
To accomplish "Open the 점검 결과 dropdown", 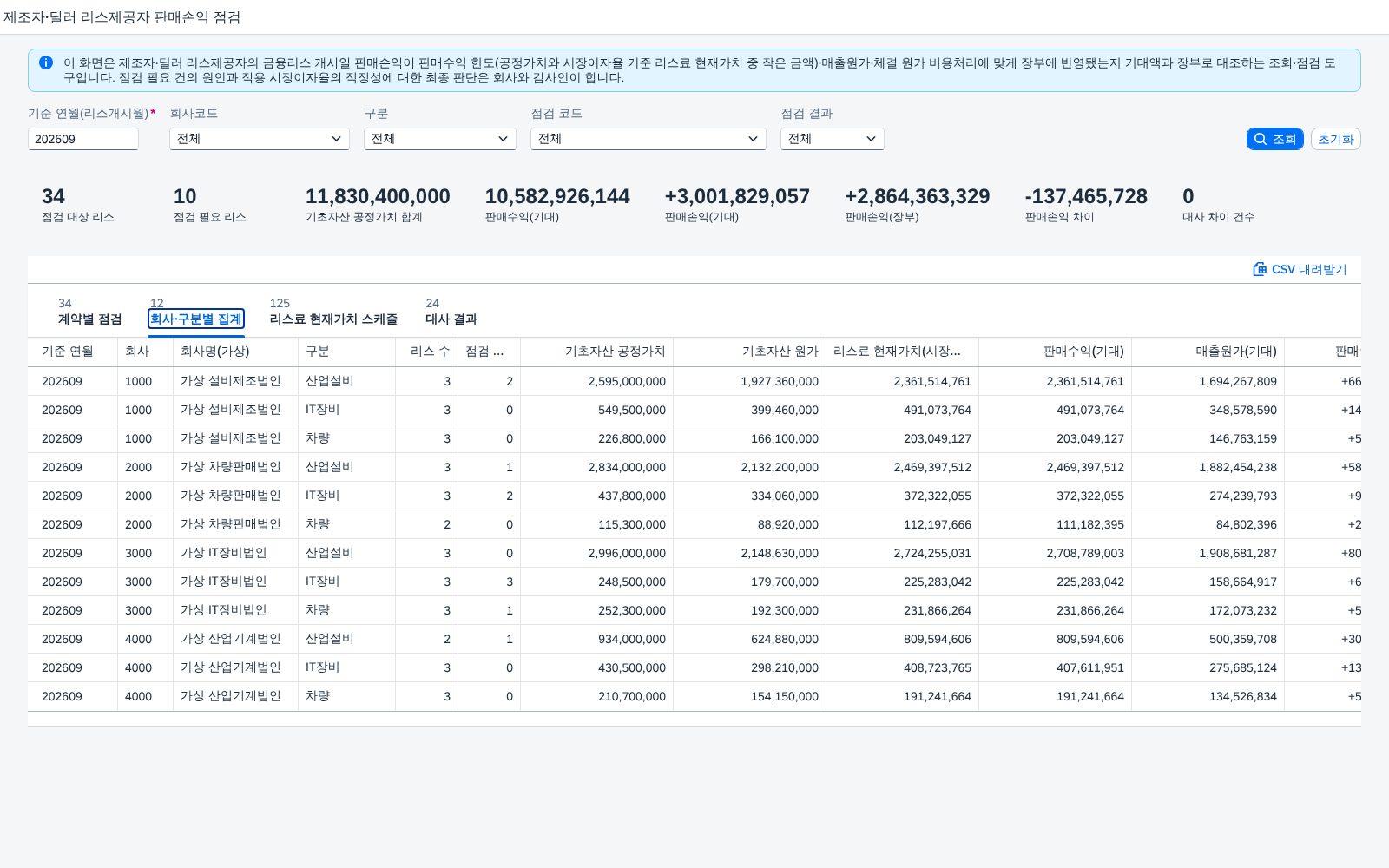I will [833, 139].
